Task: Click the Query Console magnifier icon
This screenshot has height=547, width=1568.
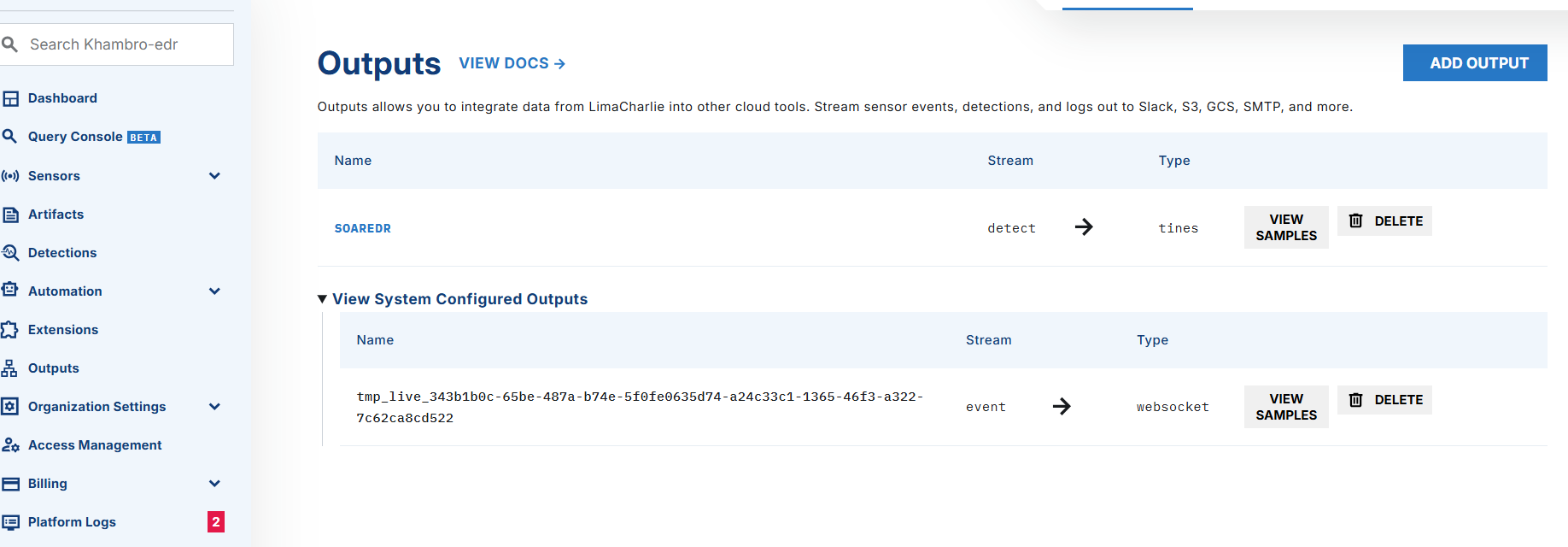Action: (x=10, y=136)
